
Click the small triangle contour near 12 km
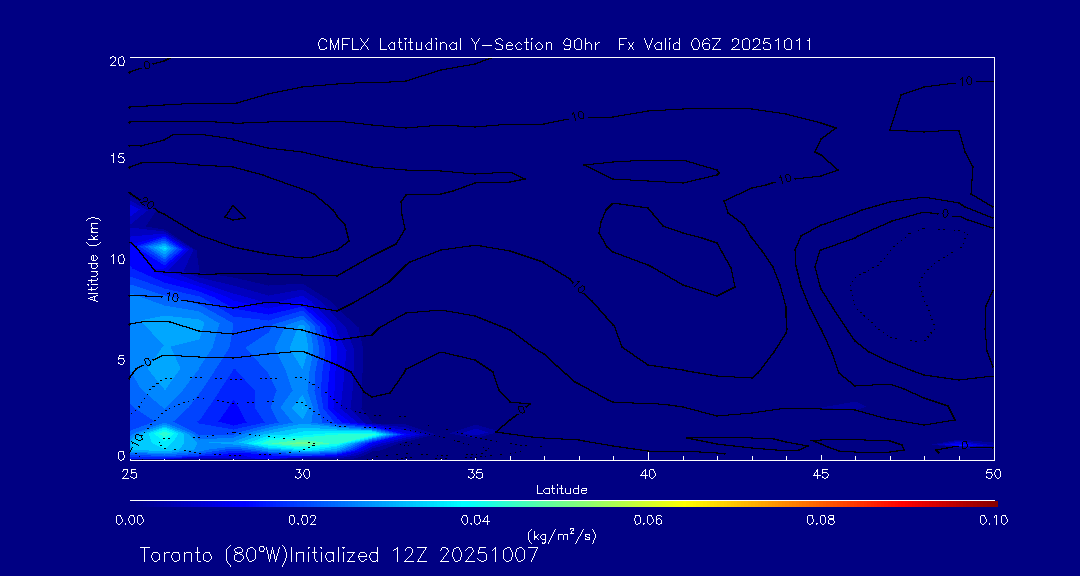tap(235, 212)
